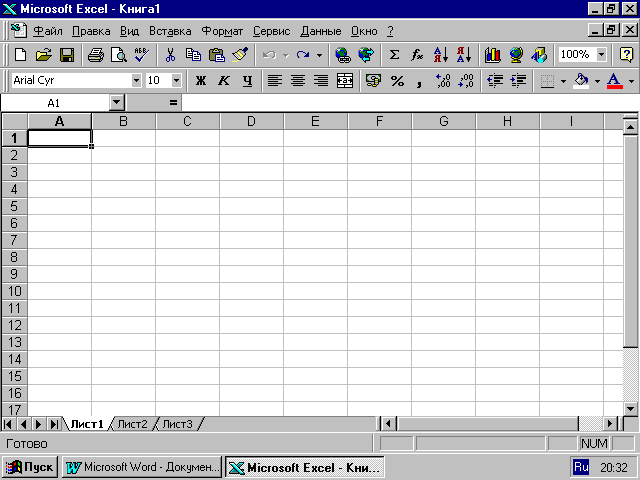
Task: Select column D header
Action: [x=251, y=121]
